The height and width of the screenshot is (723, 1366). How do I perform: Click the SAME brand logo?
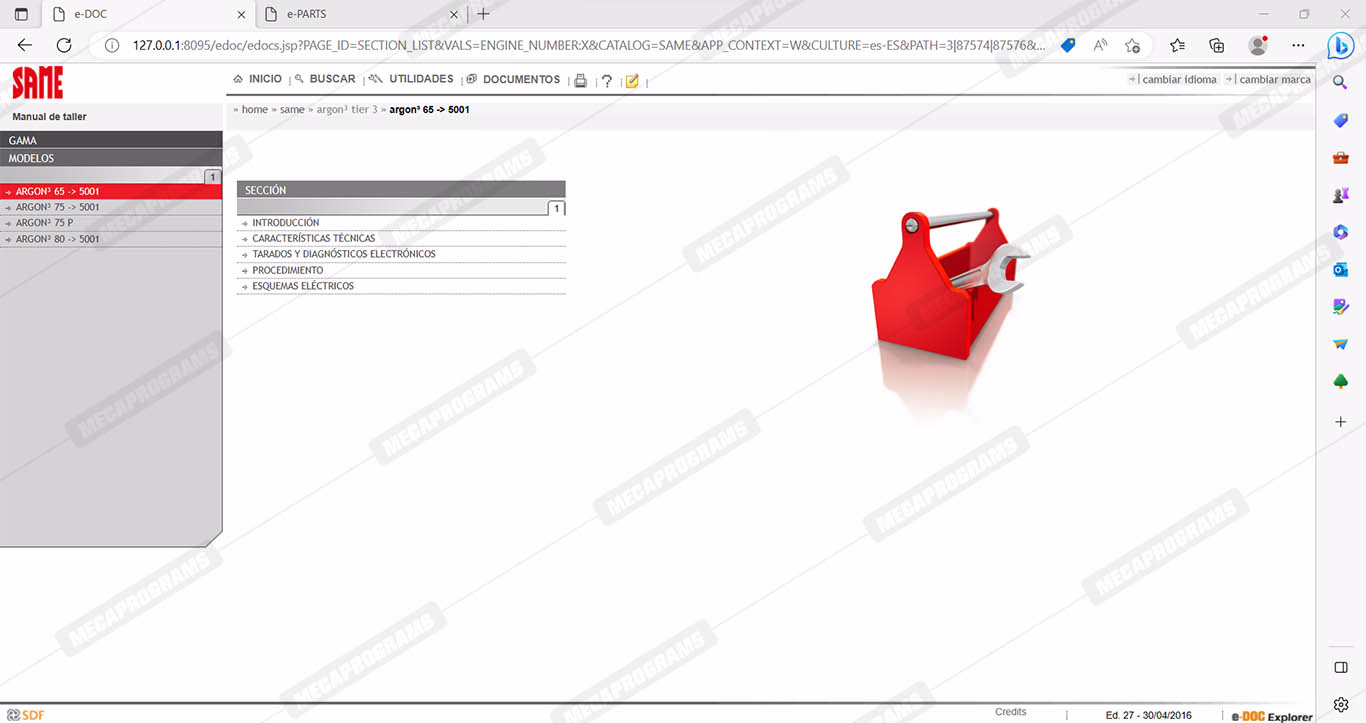[38, 83]
